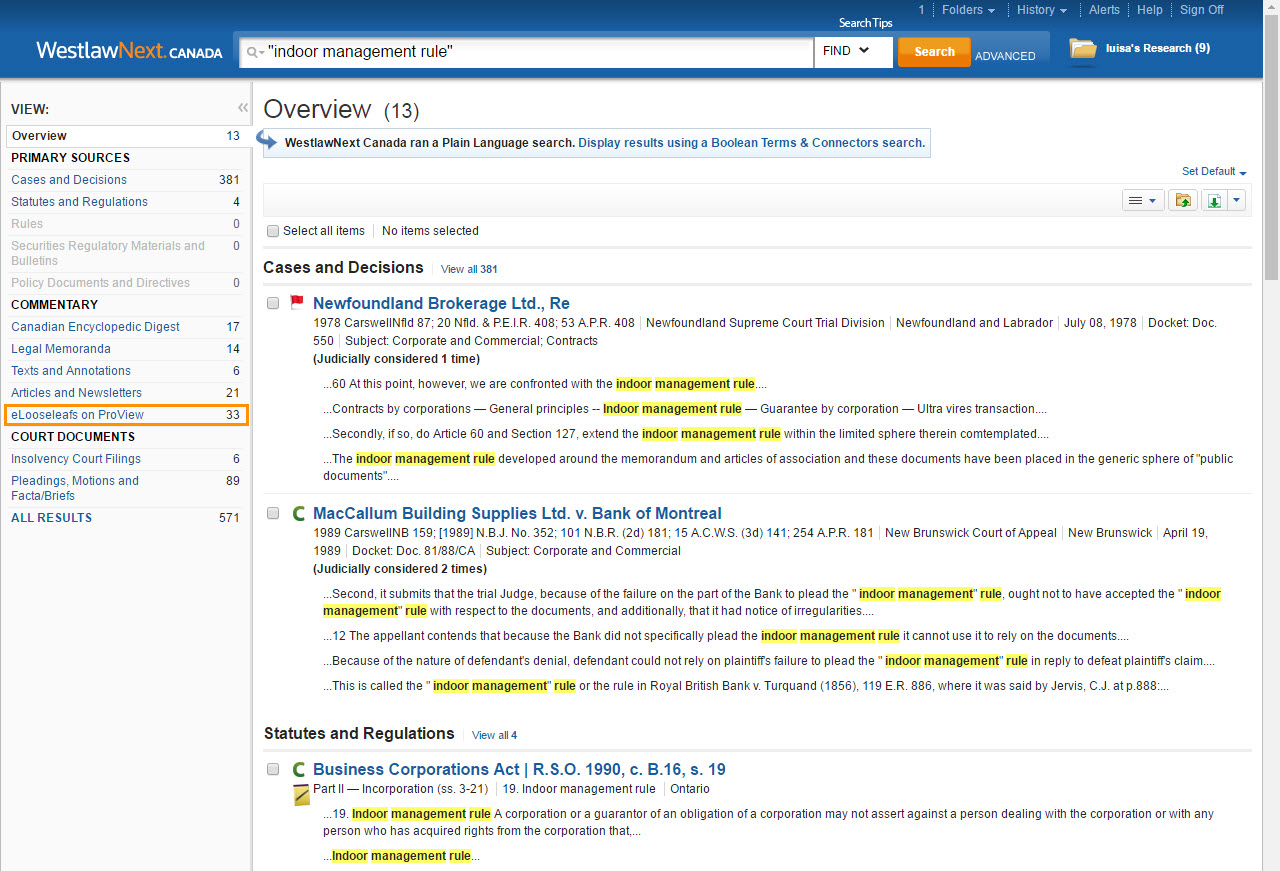Toggle the Select all items checkbox

273,231
